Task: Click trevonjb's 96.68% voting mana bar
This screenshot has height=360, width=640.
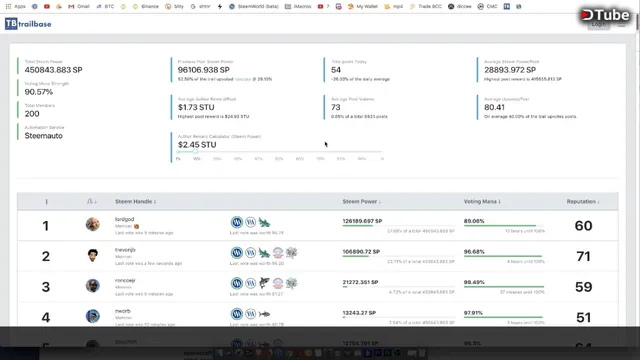Action: point(504,256)
